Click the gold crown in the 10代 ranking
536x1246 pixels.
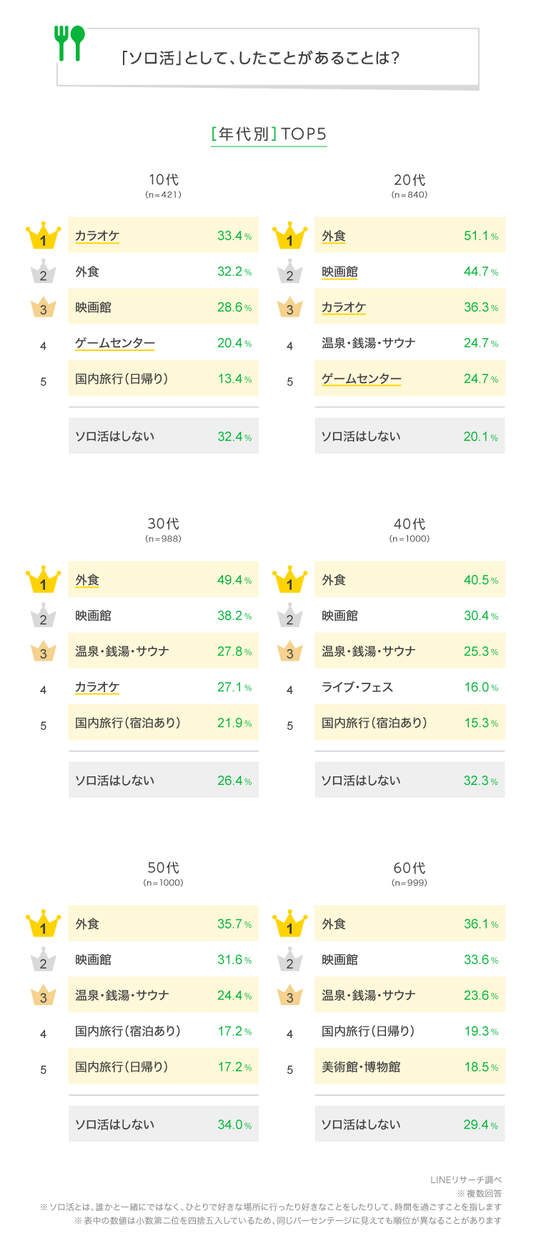[x=43, y=235]
